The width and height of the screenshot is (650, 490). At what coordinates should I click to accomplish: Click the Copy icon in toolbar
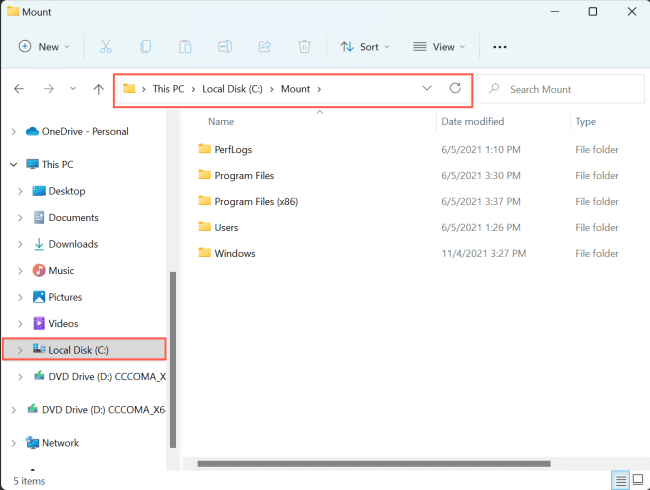click(x=145, y=47)
